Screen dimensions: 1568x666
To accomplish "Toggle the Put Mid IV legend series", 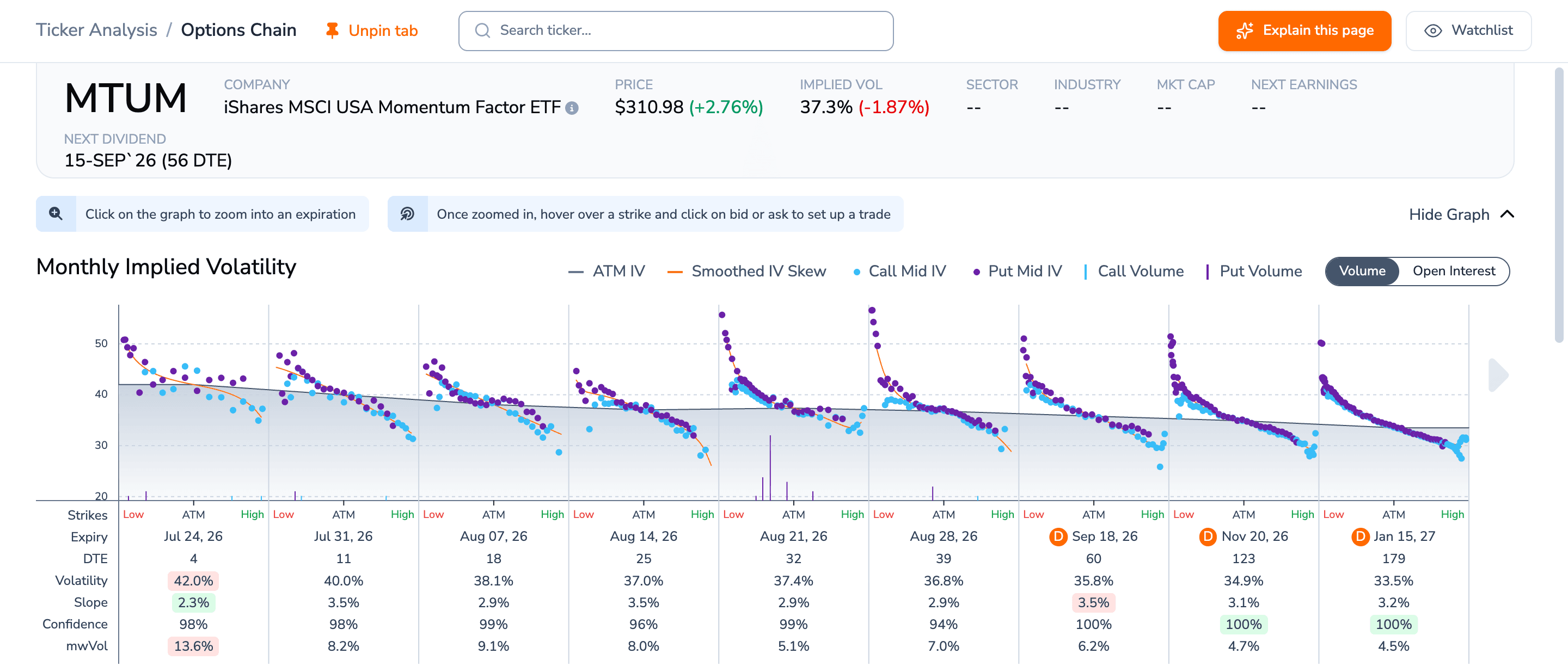I will tap(1018, 272).
